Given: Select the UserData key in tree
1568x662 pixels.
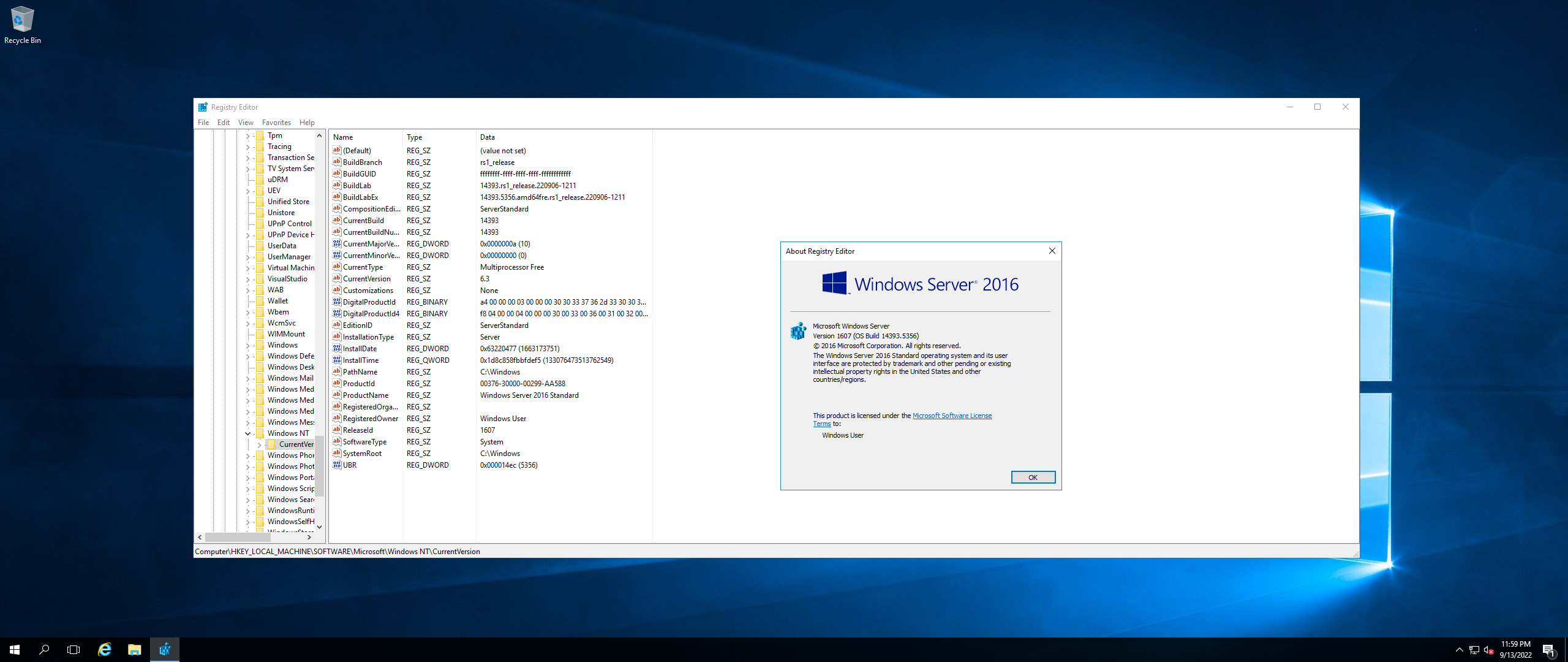Looking at the screenshot, I should (x=282, y=246).
